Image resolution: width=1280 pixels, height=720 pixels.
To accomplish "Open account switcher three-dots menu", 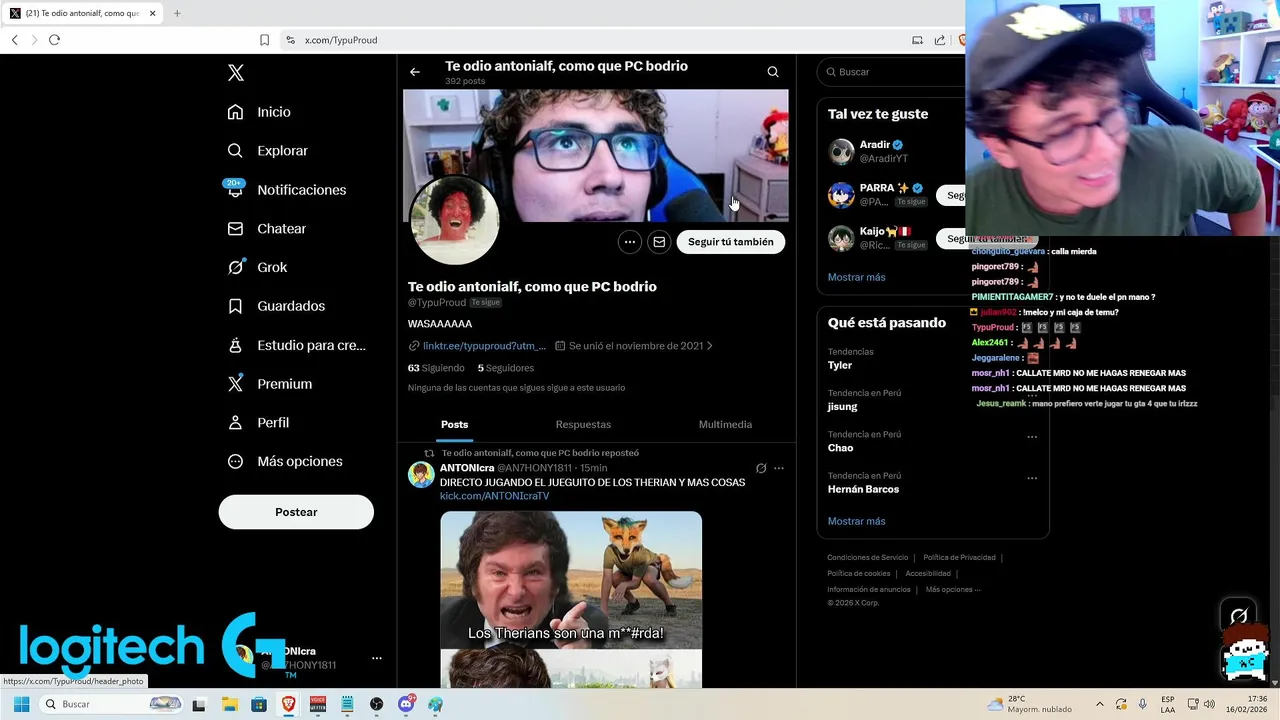I will 377,658.
